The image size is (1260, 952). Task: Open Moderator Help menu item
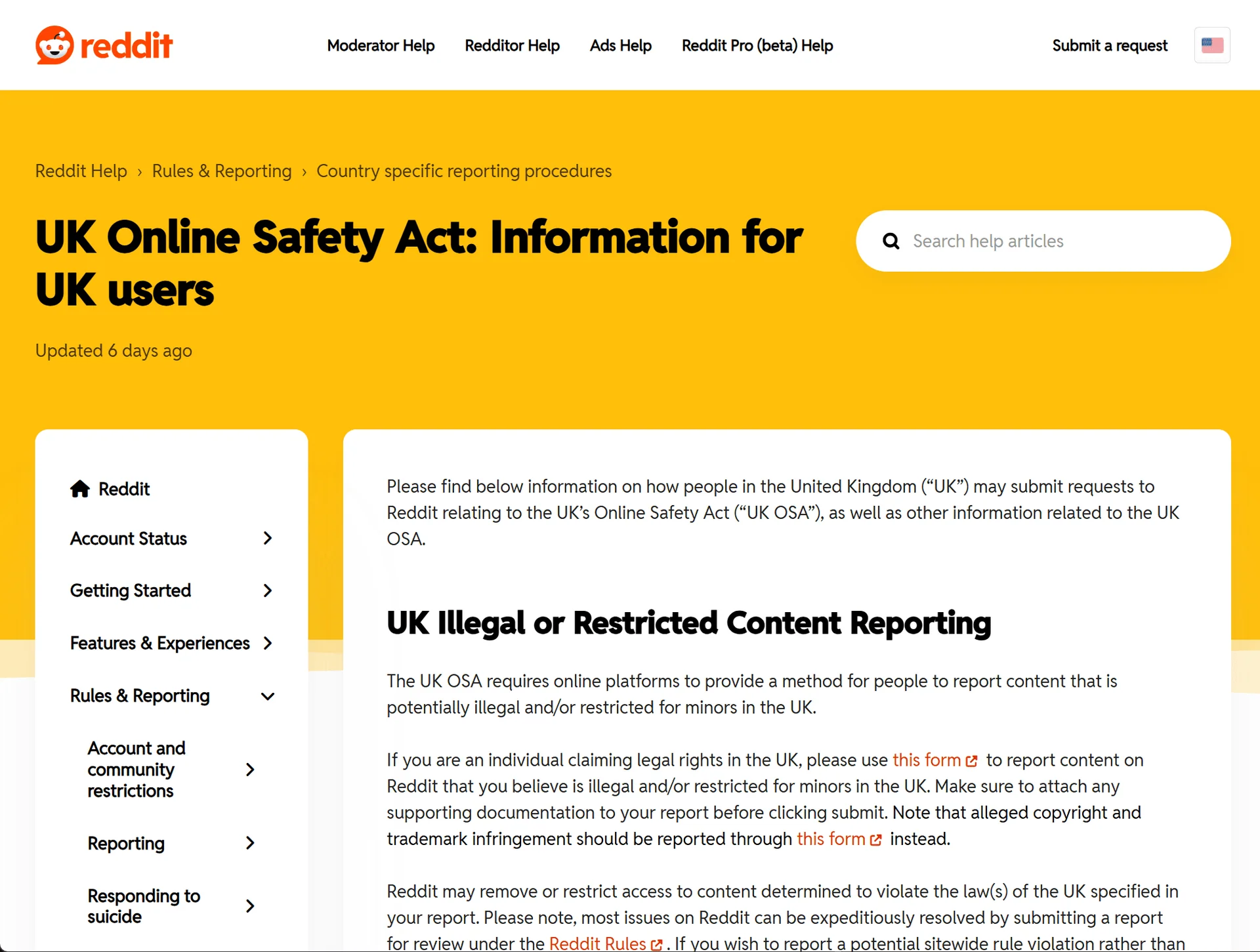381,45
